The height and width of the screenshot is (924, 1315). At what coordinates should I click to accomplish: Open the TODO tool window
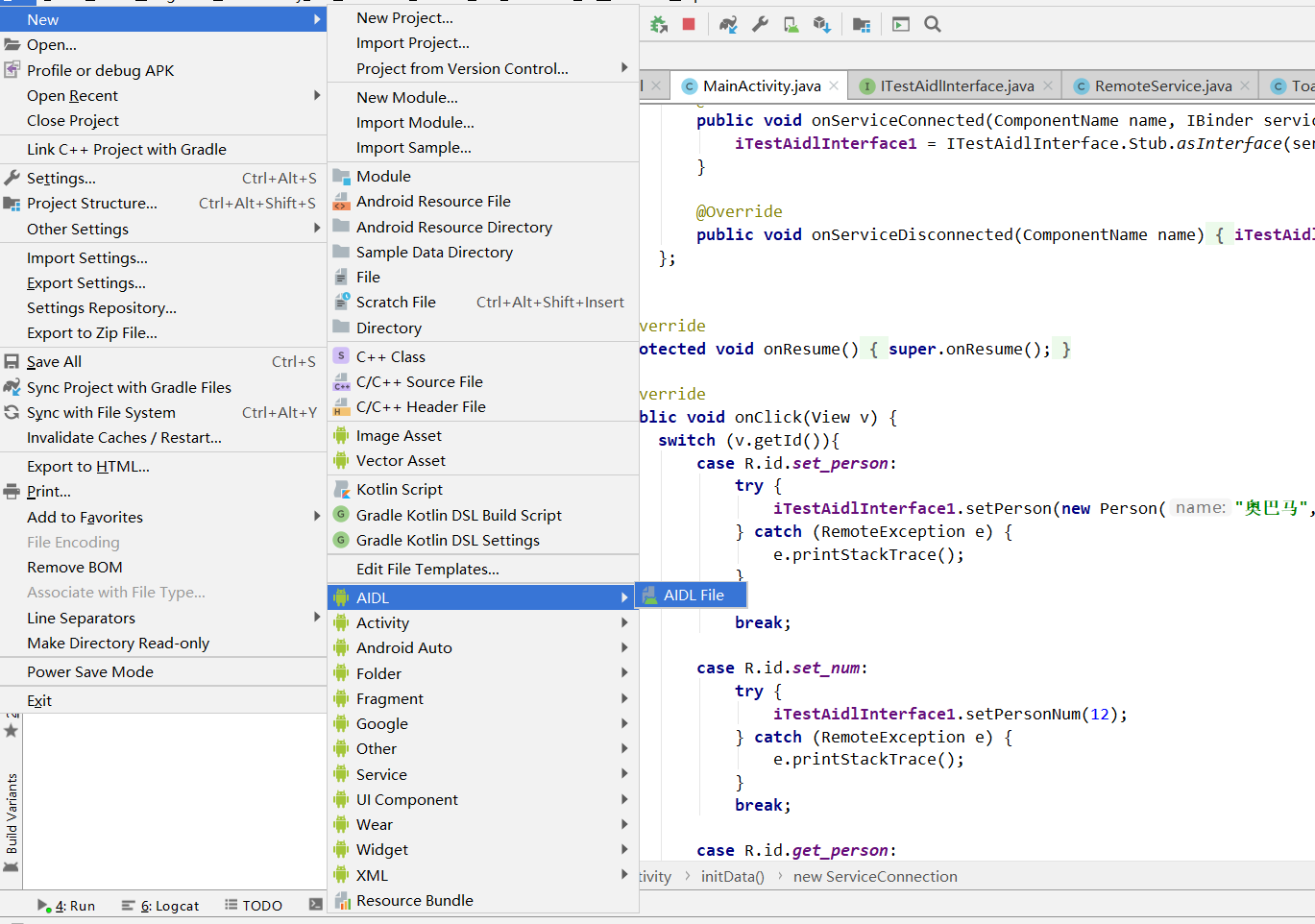[x=254, y=905]
